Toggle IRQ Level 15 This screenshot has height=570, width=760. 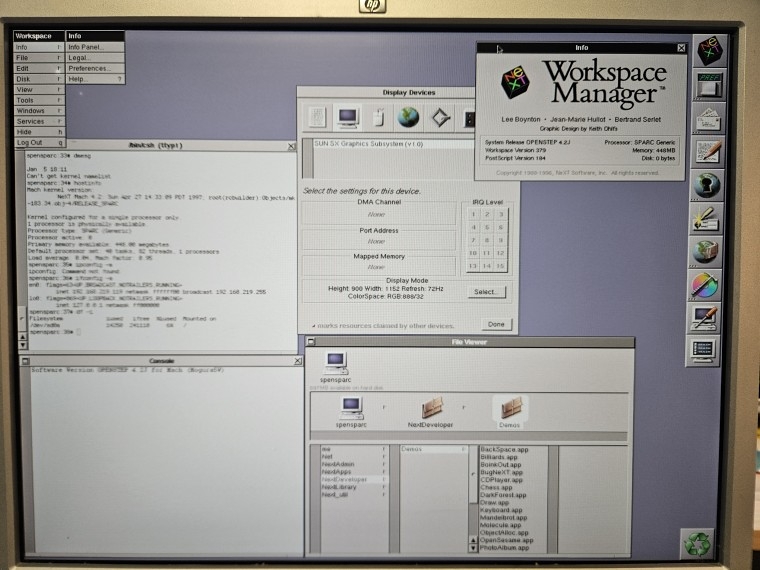coord(501,266)
